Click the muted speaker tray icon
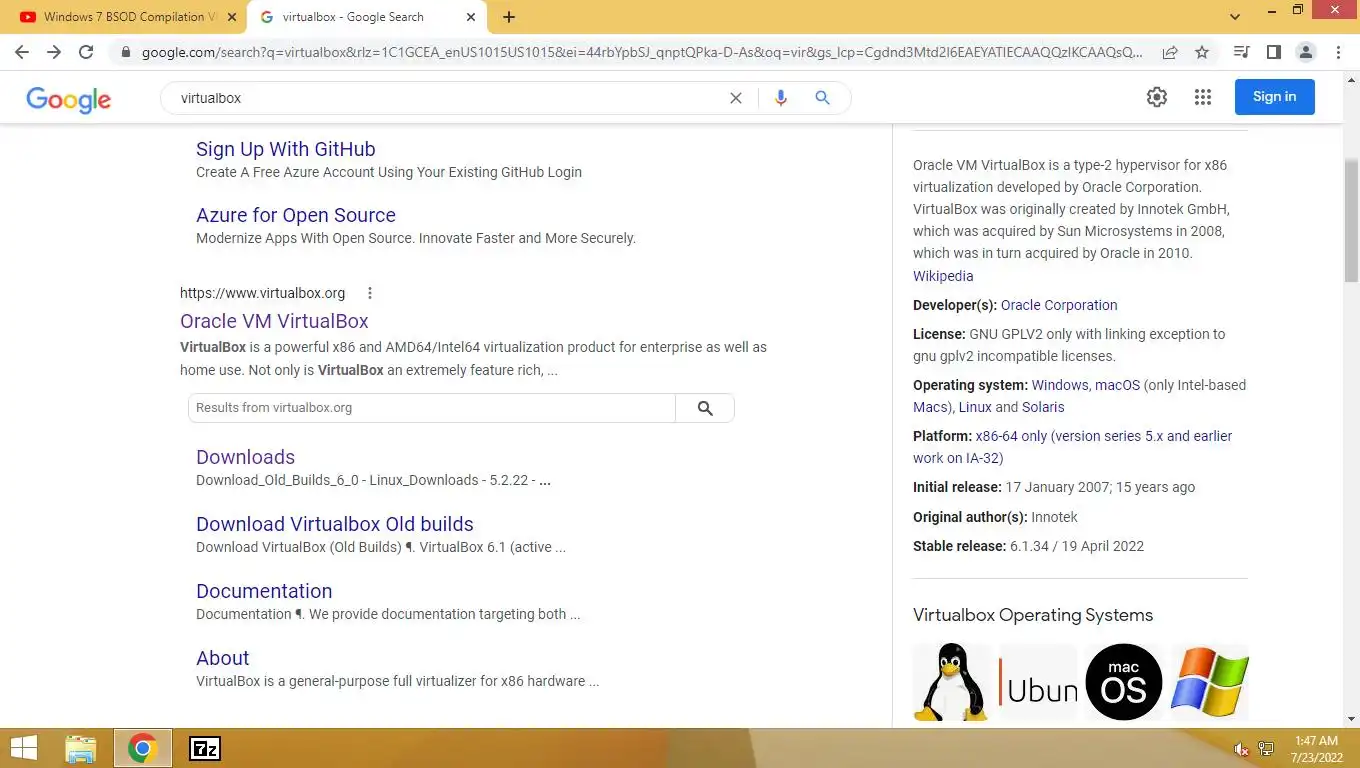The height and width of the screenshot is (768, 1360). (1242, 749)
